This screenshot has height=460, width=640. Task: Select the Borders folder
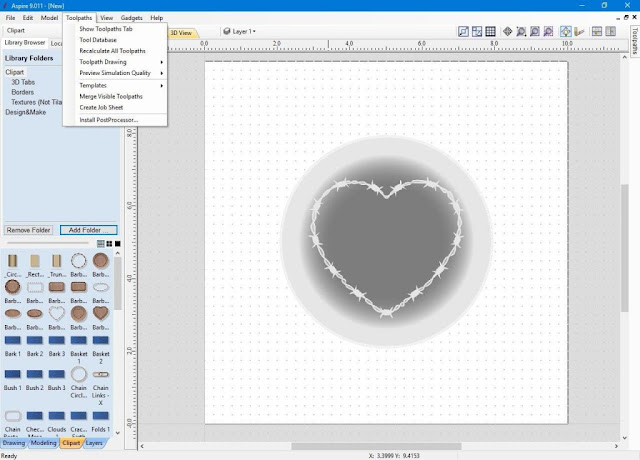22,92
